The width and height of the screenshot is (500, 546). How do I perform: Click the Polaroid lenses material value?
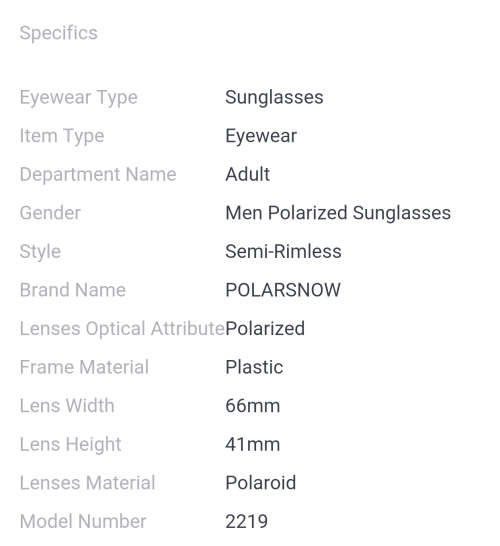tap(261, 483)
